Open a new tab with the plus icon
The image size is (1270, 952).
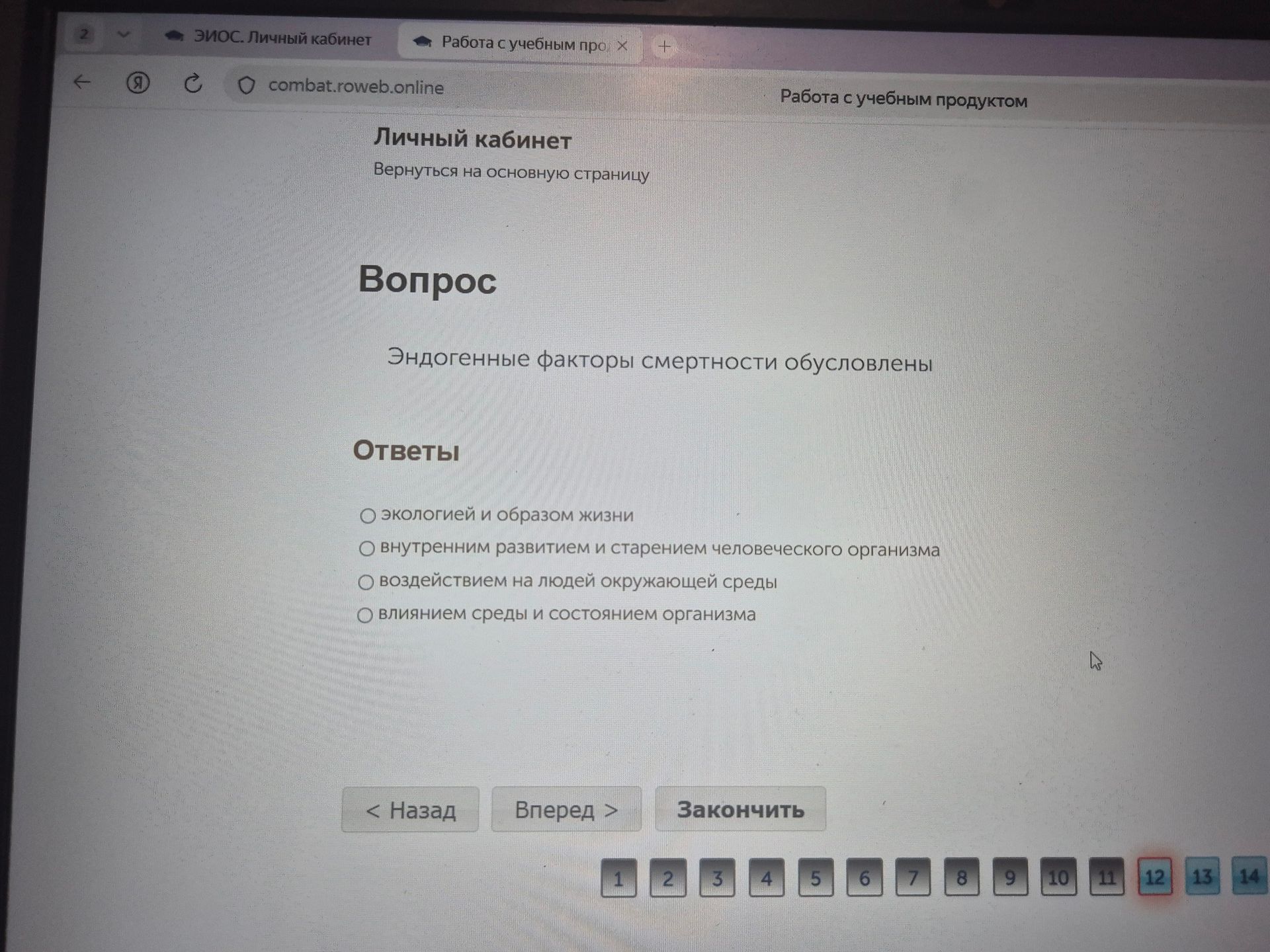665,46
